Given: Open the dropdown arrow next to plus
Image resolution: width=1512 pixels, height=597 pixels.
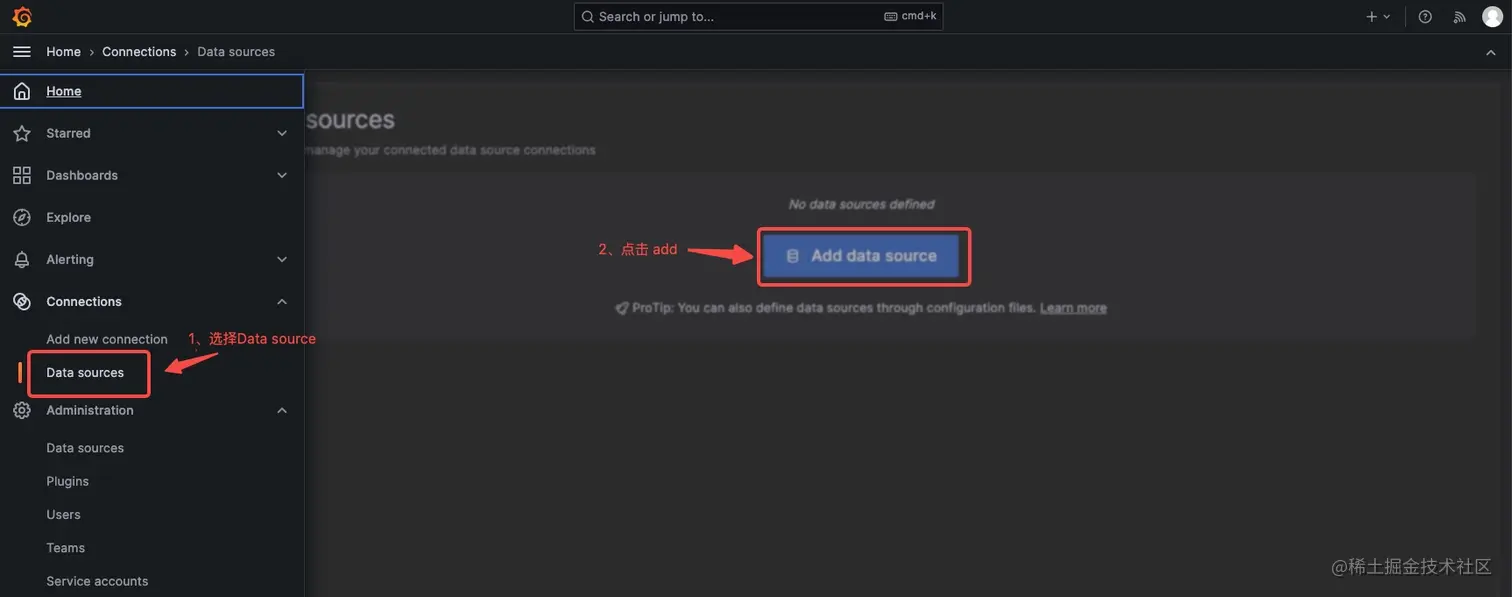Looking at the screenshot, I should [x=1387, y=16].
